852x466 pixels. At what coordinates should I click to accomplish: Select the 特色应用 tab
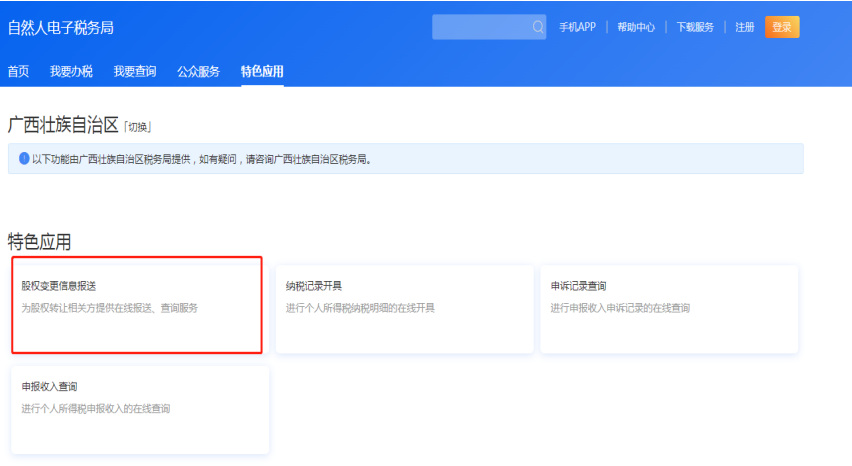point(262,71)
